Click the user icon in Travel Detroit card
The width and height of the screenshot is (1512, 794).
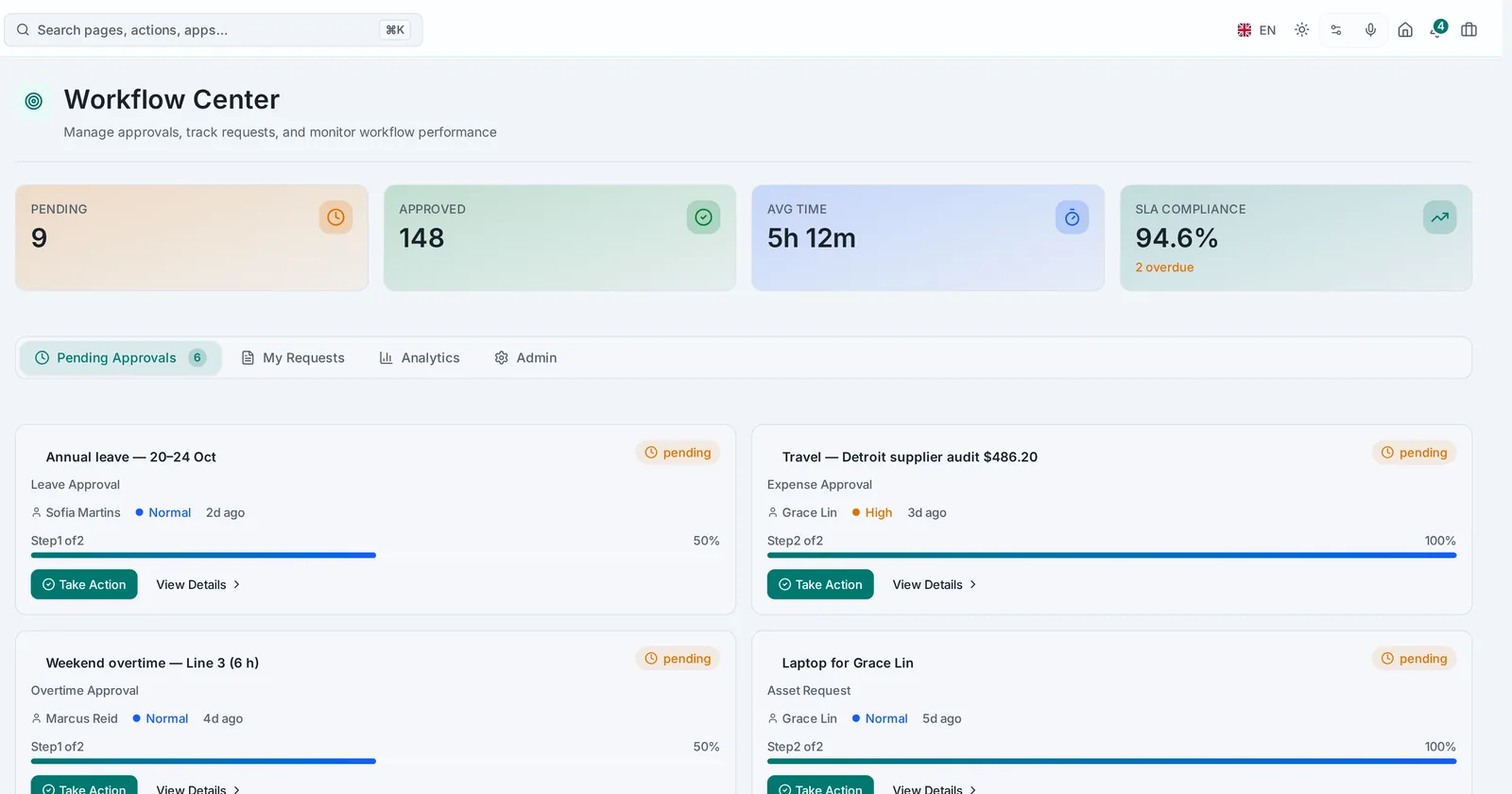pos(773,512)
